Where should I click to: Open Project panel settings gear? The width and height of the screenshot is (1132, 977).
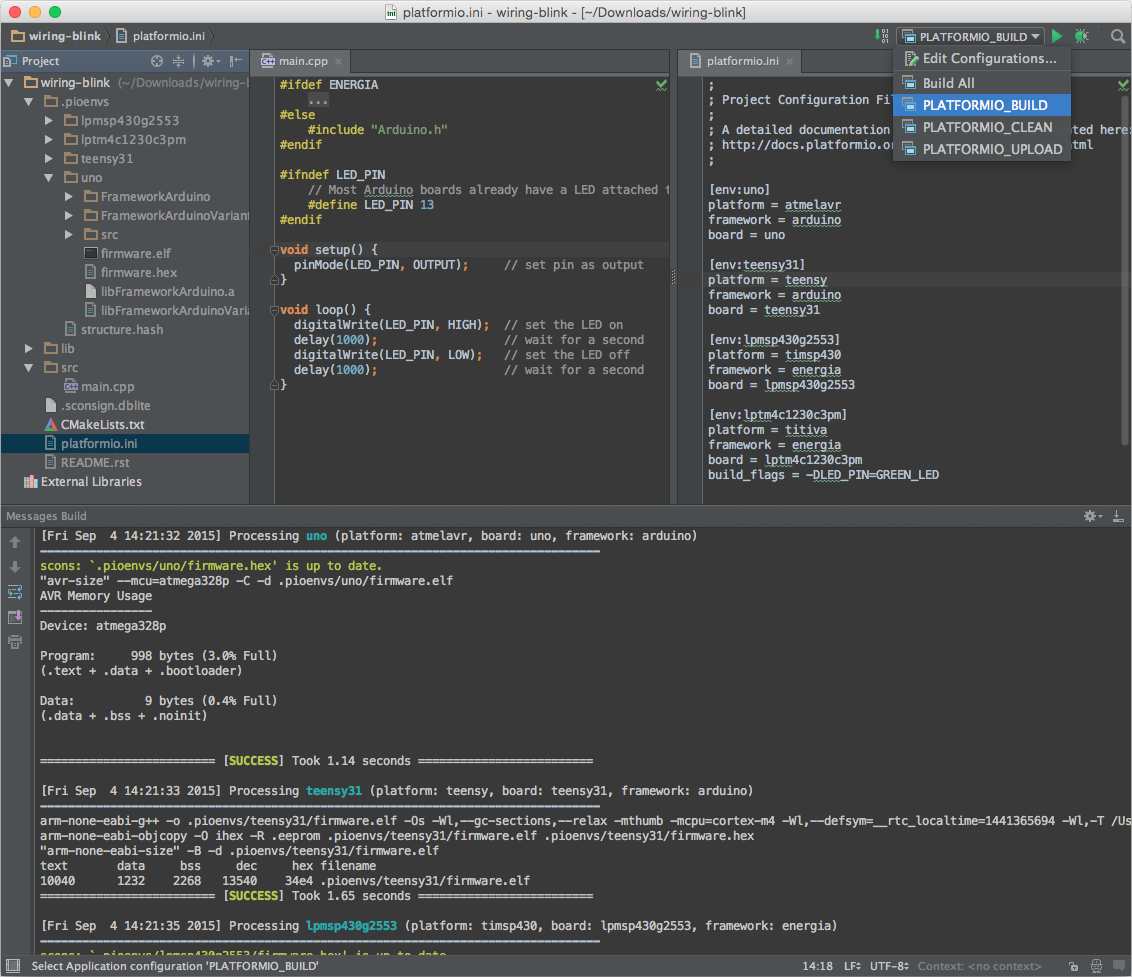click(210, 61)
